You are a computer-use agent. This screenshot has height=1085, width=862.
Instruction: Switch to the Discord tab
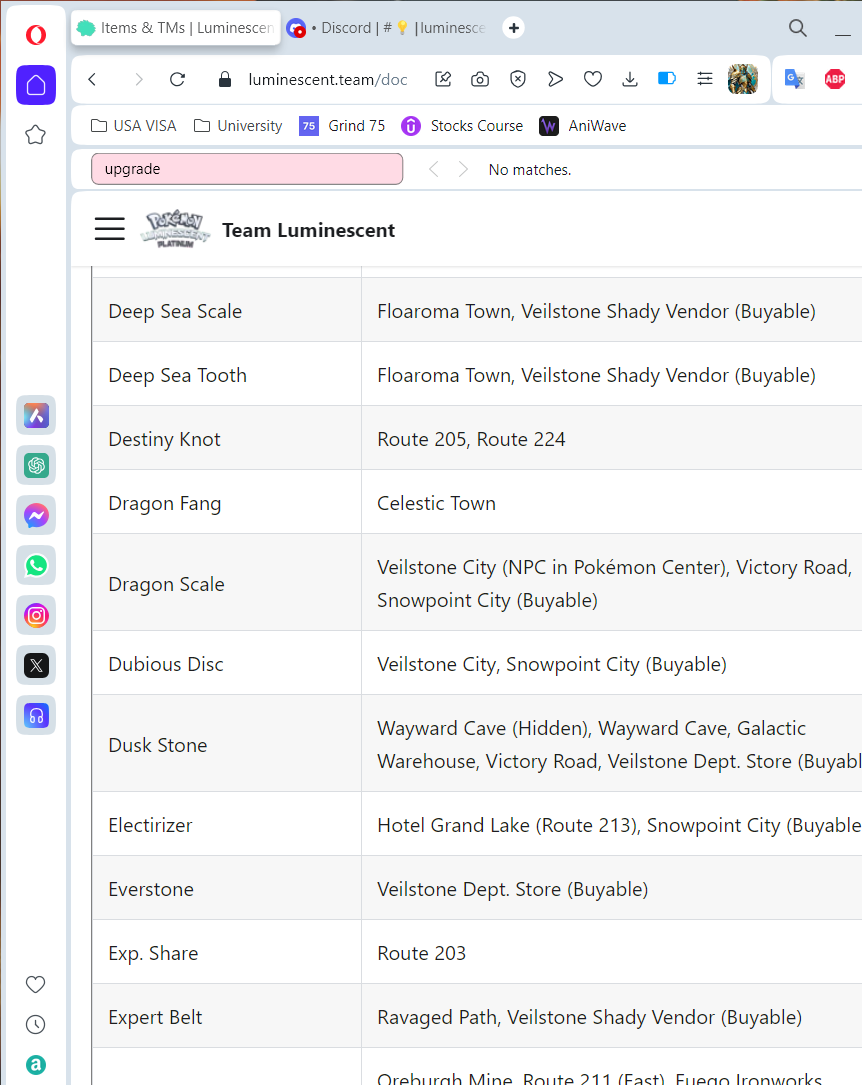click(x=387, y=28)
